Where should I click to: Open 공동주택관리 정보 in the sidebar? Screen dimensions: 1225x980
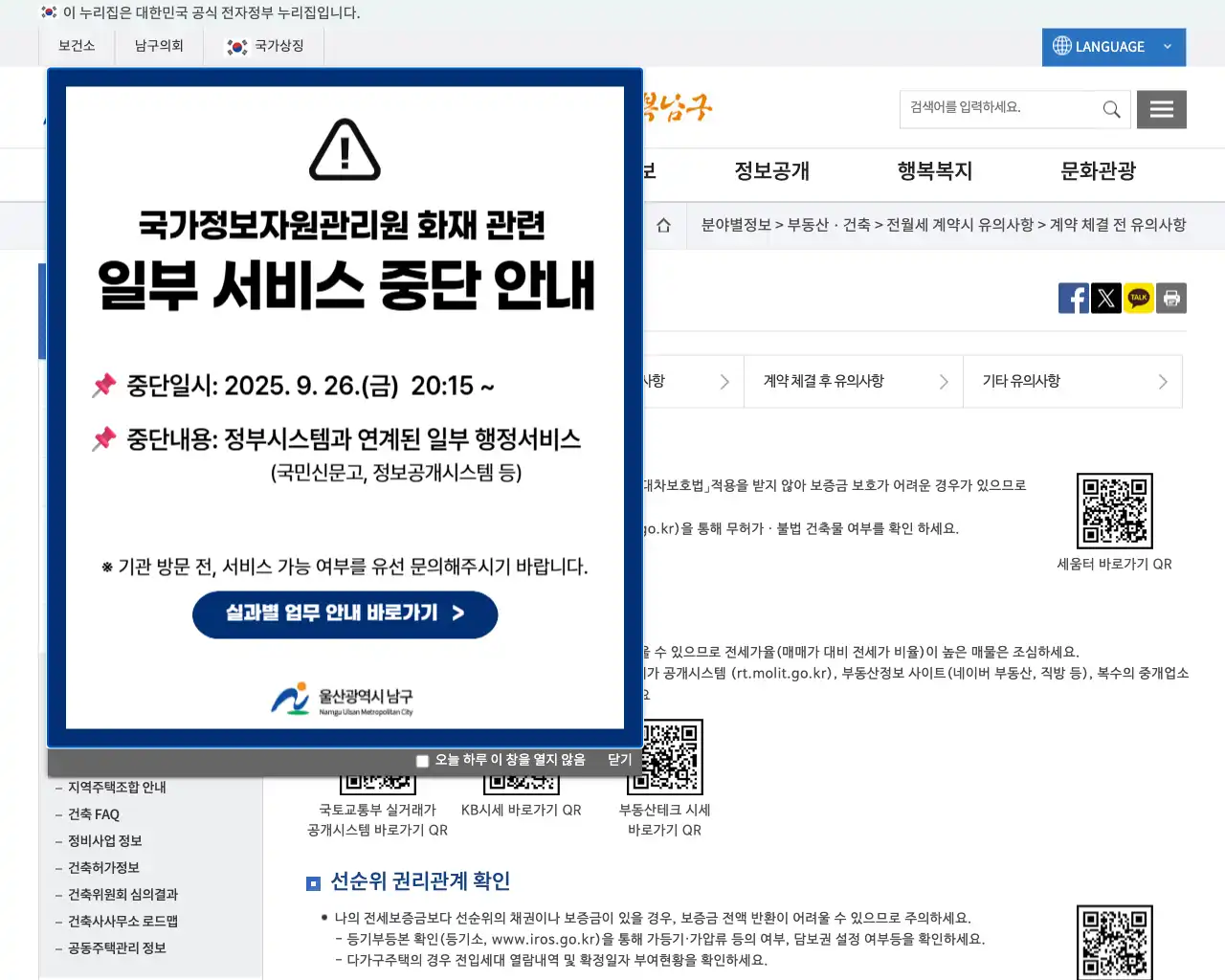pyautogui.click(x=117, y=948)
